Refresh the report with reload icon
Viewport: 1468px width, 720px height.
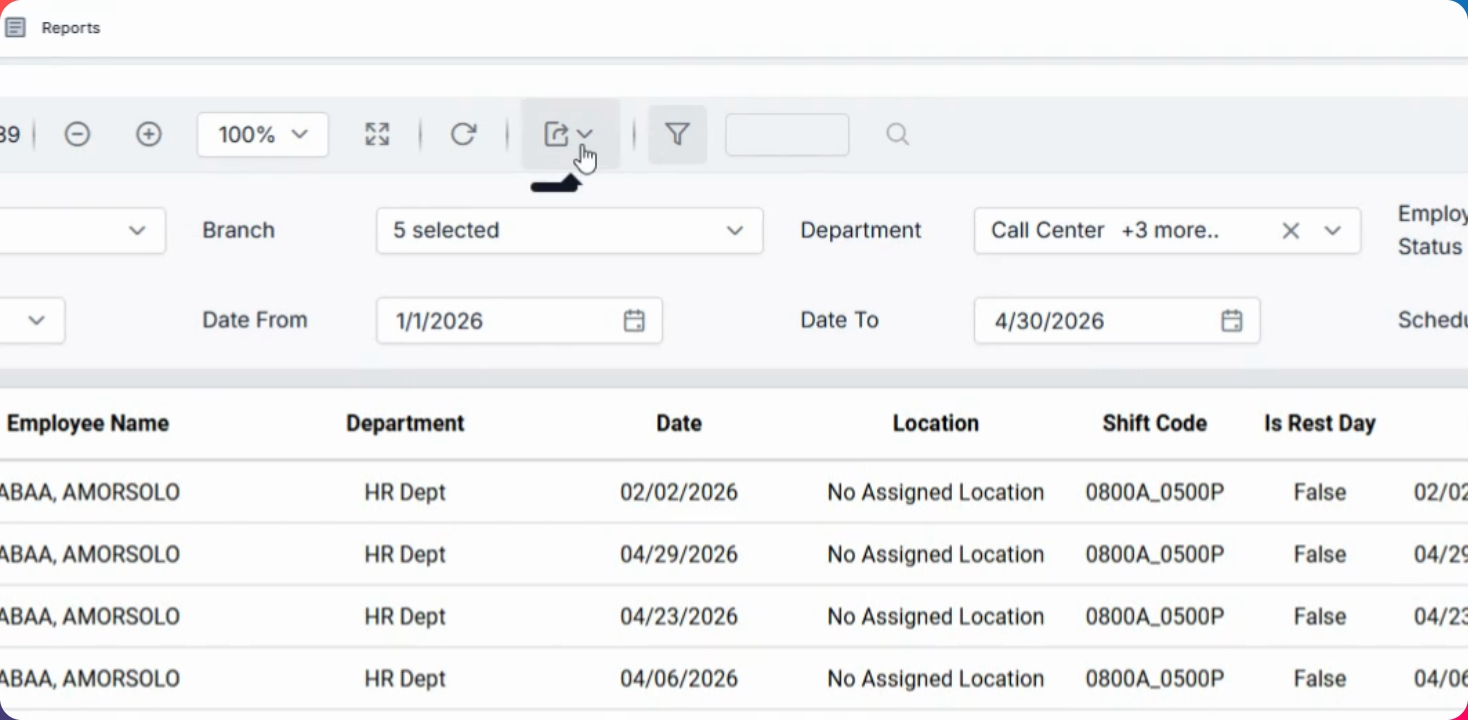[x=463, y=134]
